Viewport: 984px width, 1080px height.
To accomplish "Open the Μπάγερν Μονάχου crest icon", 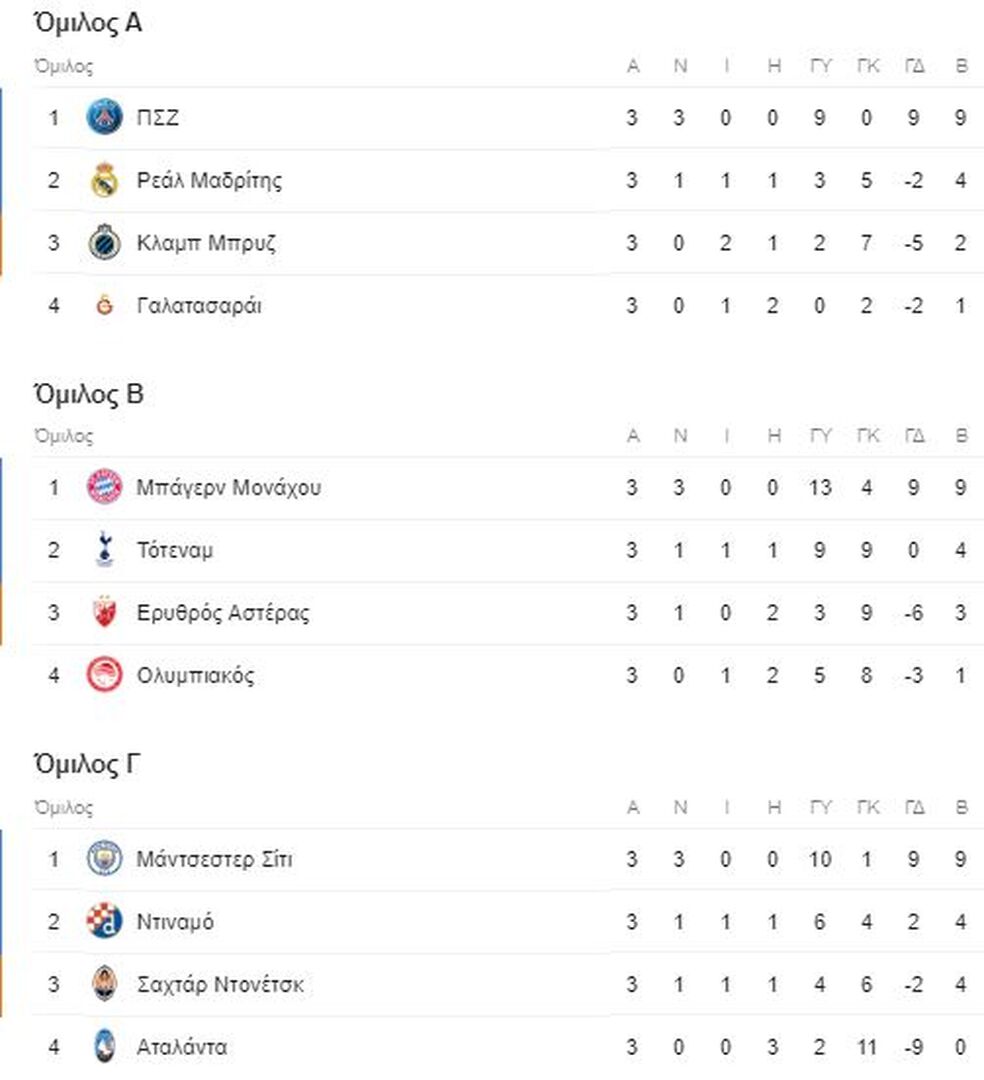I will point(105,487).
